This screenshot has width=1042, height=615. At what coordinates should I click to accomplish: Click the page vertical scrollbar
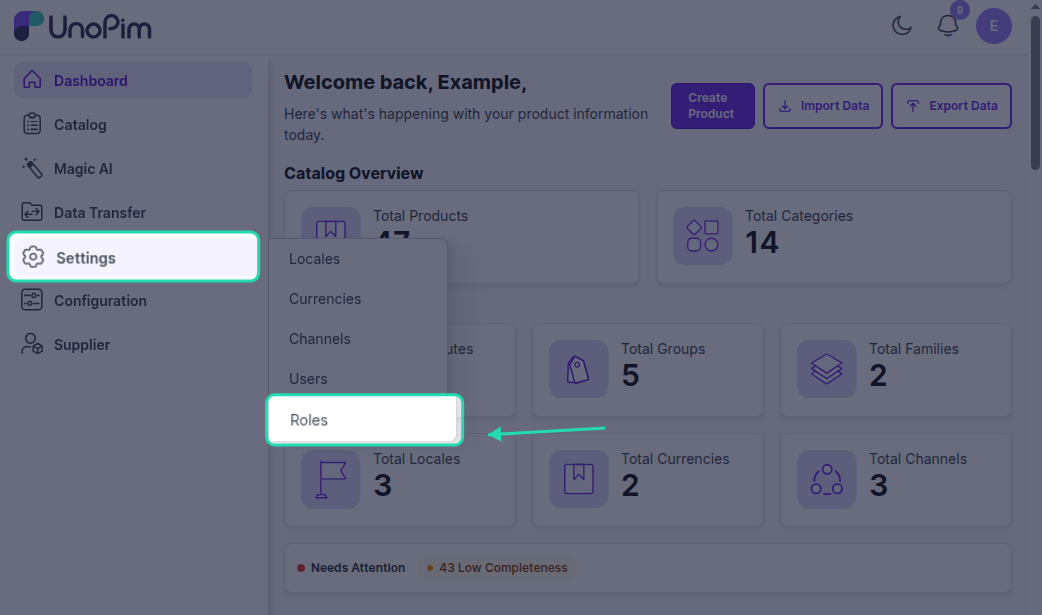[1035, 92]
